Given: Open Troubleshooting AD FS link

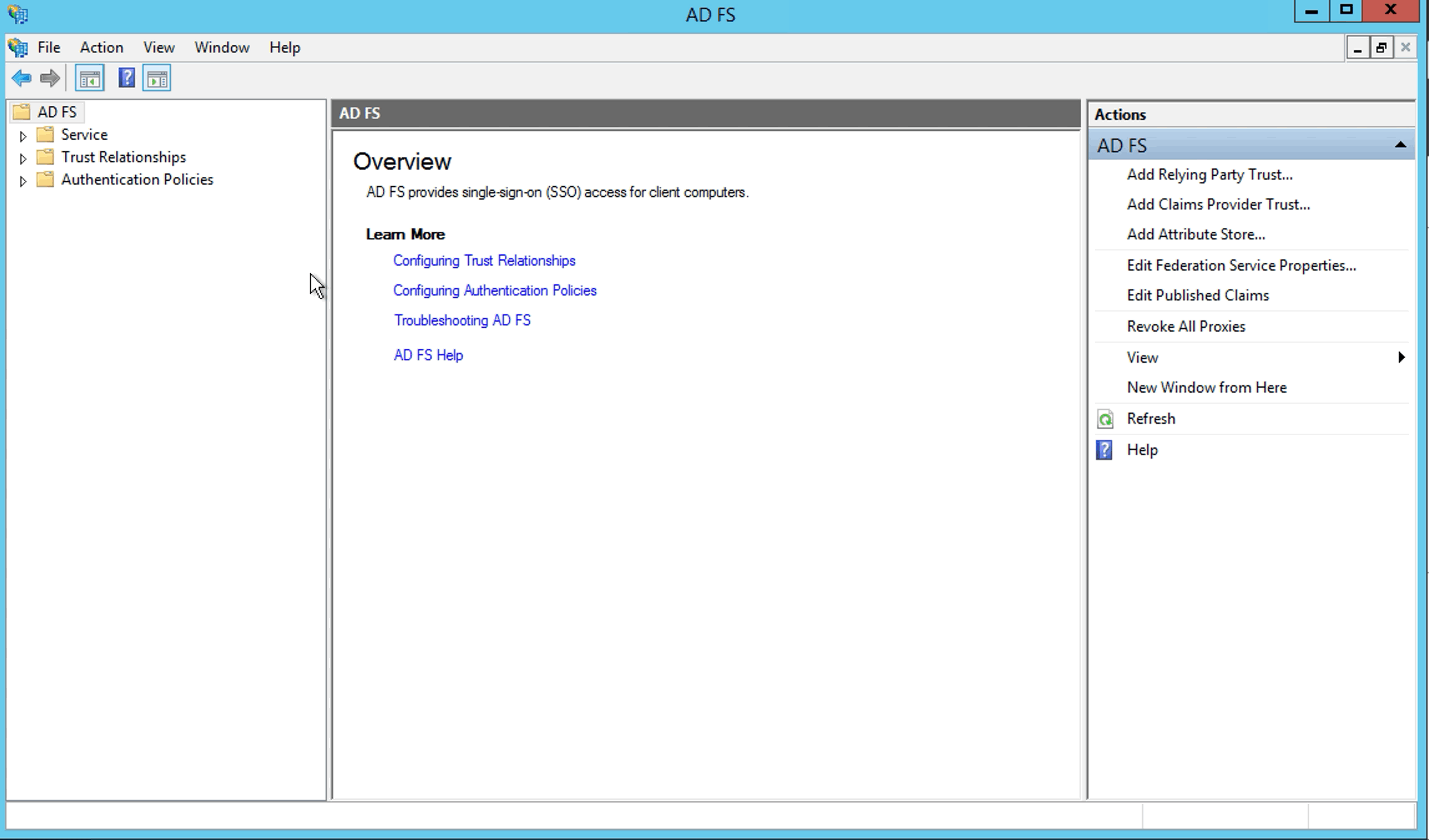Looking at the screenshot, I should pyautogui.click(x=462, y=320).
